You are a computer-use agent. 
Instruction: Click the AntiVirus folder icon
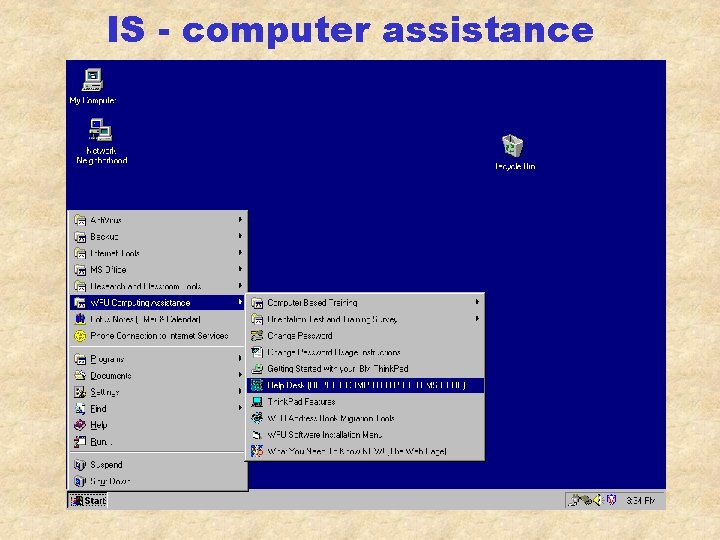pos(80,220)
